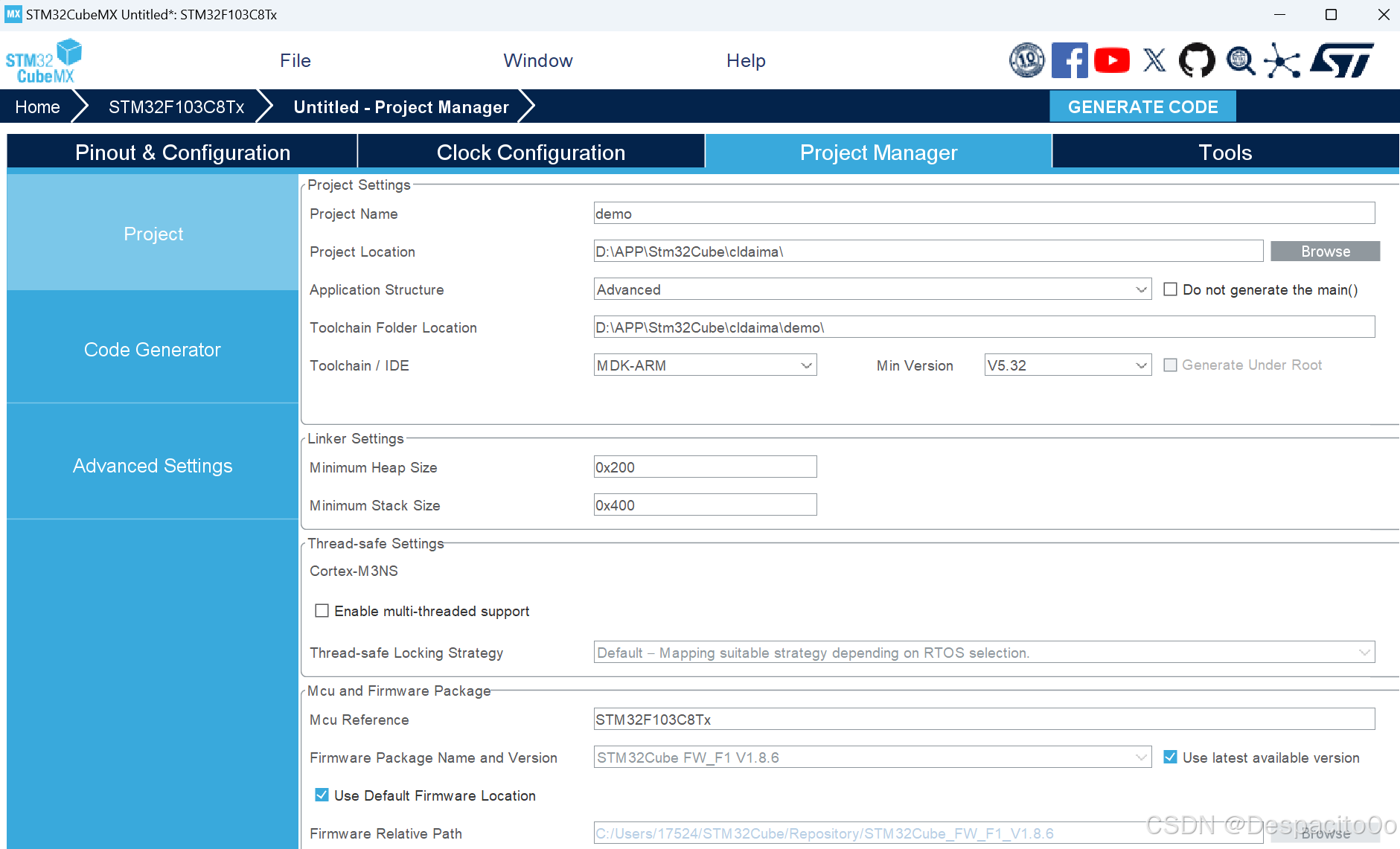This screenshot has width=1400, height=849.
Task: Click the GENERATE CODE button
Action: 1142,106
